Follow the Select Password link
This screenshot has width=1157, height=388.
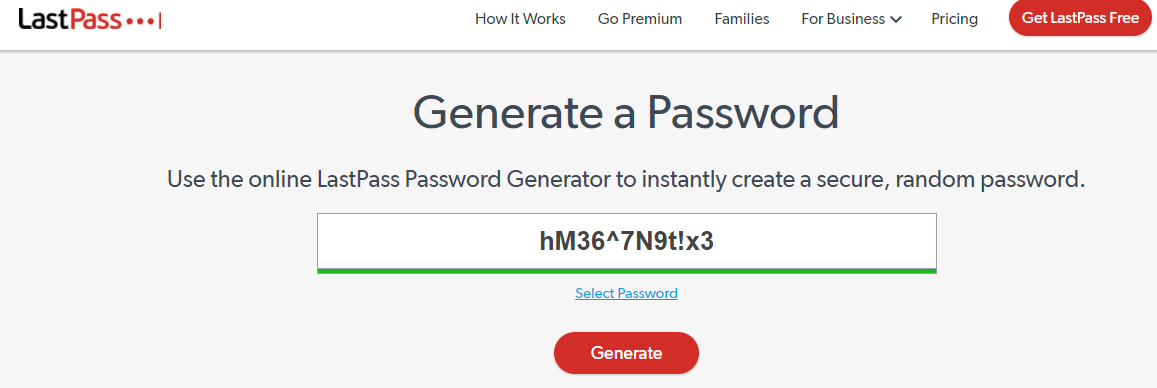point(626,294)
